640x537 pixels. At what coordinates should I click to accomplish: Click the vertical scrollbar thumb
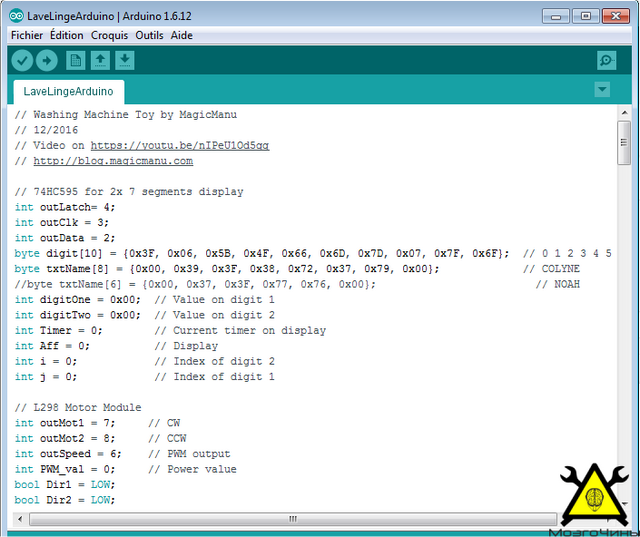(x=624, y=142)
